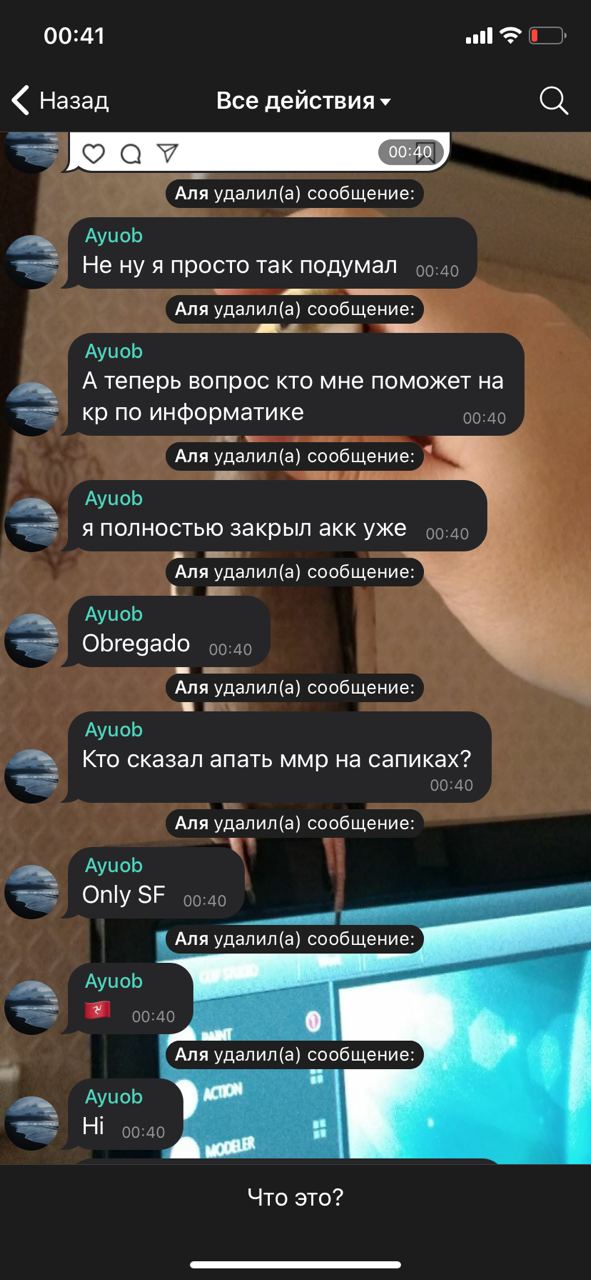The height and width of the screenshot is (1280, 591).
Task: Tap the Назад back label
Action: click(74, 100)
